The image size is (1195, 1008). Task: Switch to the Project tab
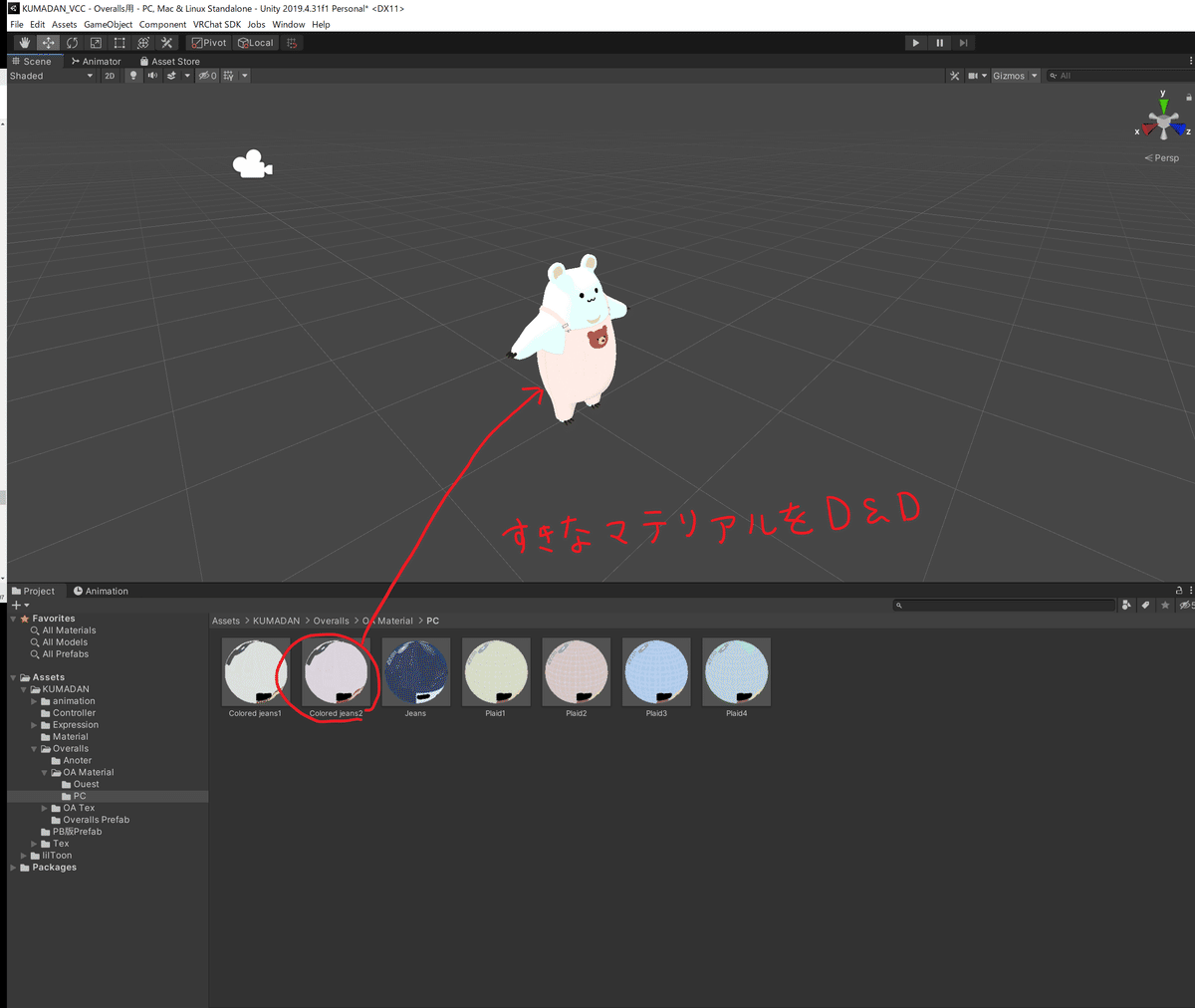coord(34,591)
